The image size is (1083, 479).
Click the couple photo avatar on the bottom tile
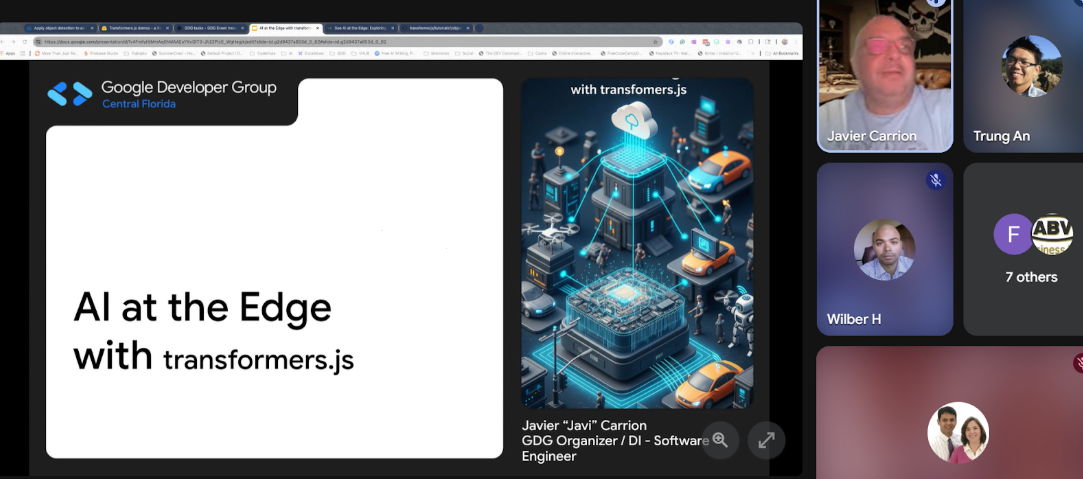(958, 432)
